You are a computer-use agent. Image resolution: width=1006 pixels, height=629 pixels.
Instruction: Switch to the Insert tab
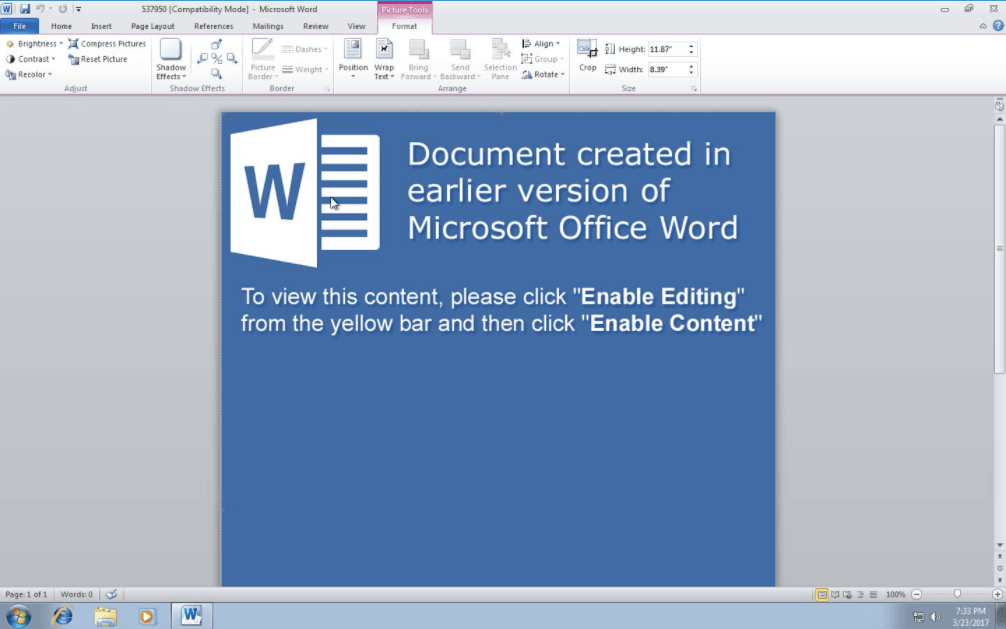point(101,26)
